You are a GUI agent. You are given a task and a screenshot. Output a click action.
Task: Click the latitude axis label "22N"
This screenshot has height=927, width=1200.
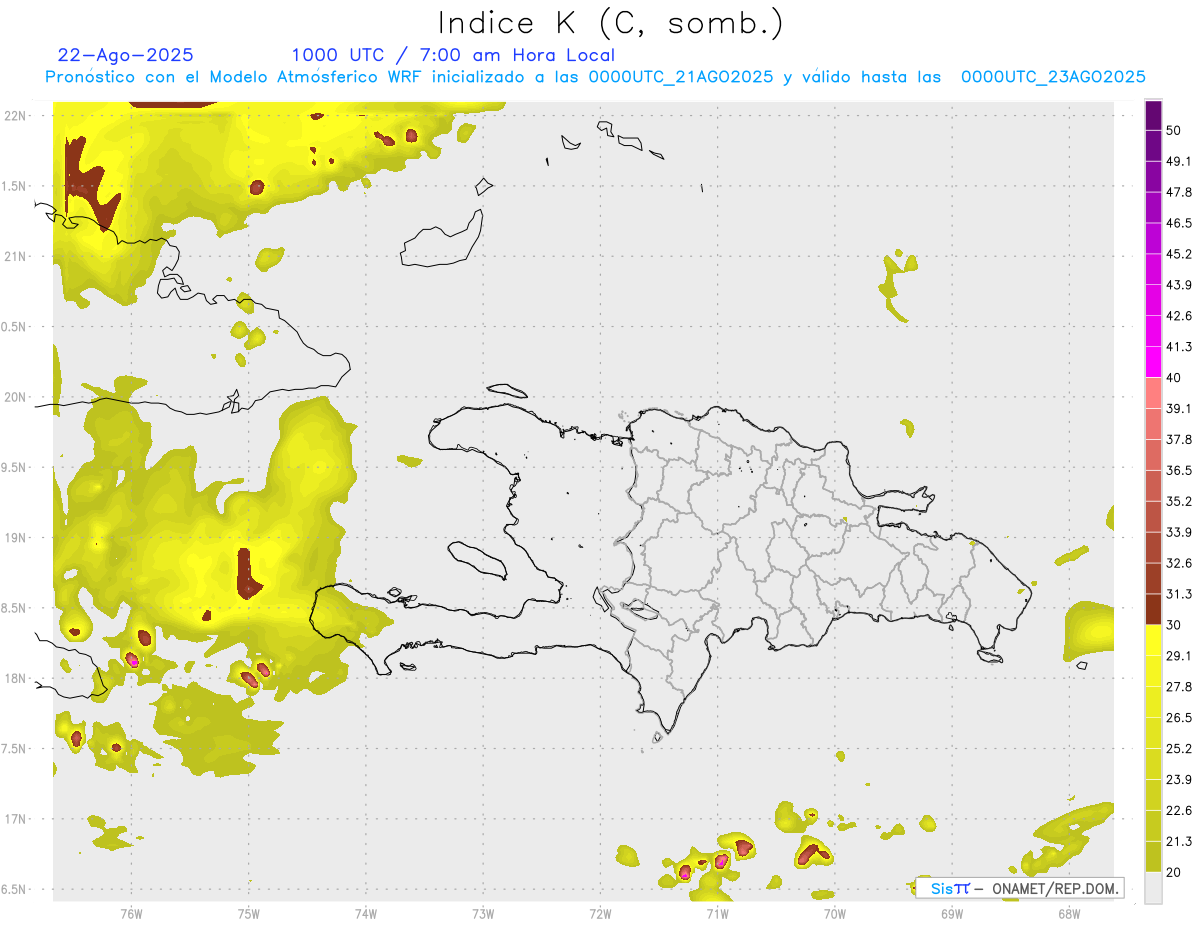15,116
